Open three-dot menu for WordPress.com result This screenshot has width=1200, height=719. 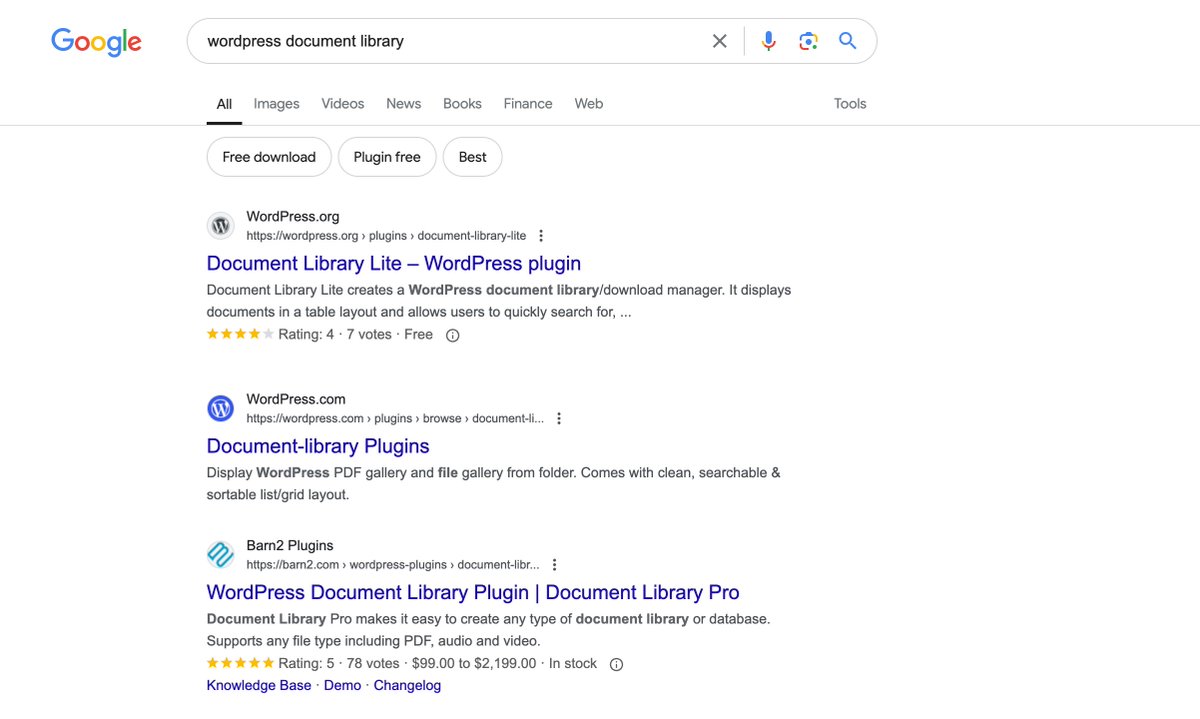pyautogui.click(x=559, y=419)
